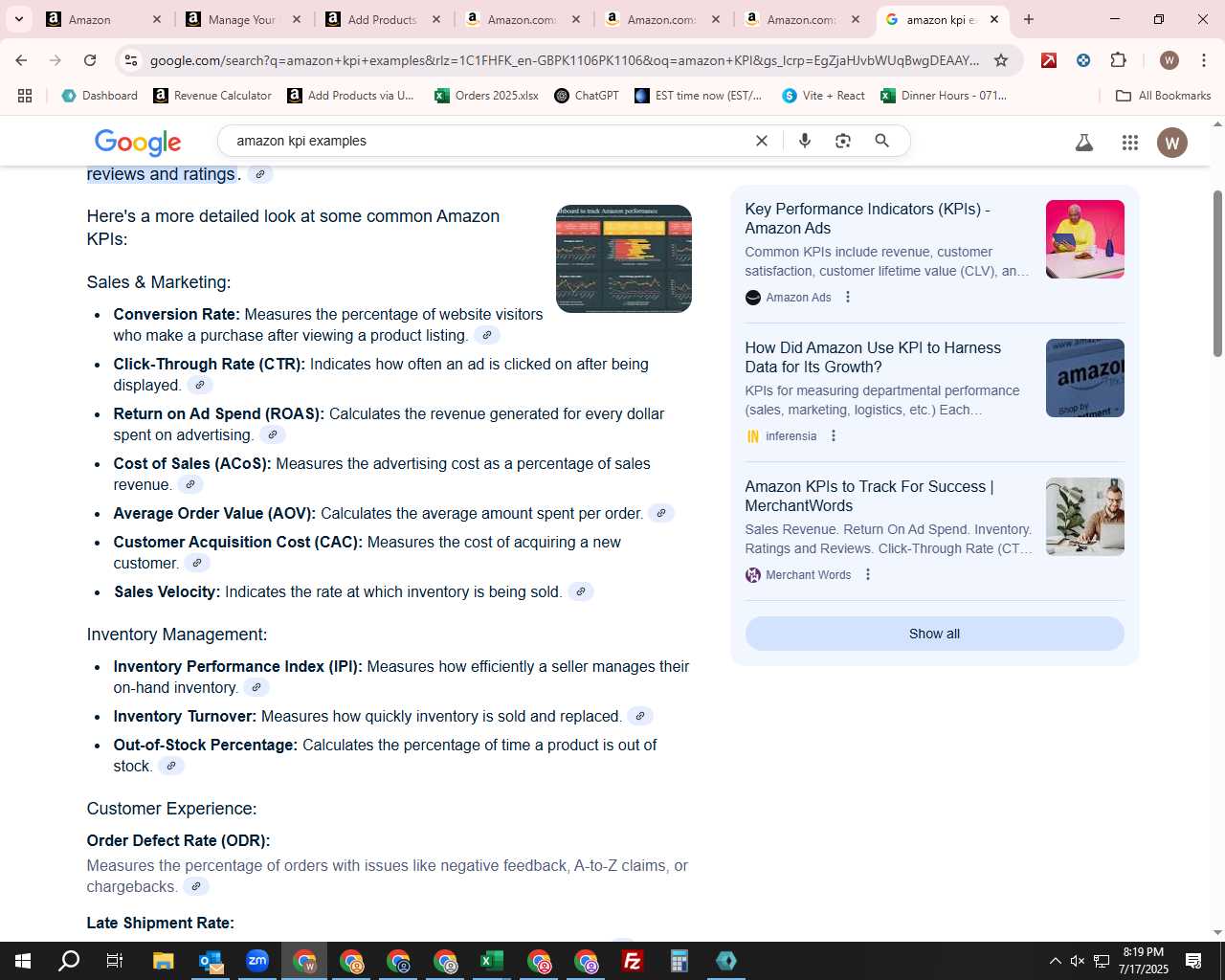Viewport: 1225px width, 980px height.
Task: Open FileZilla from the taskbar
Action: pos(633,961)
